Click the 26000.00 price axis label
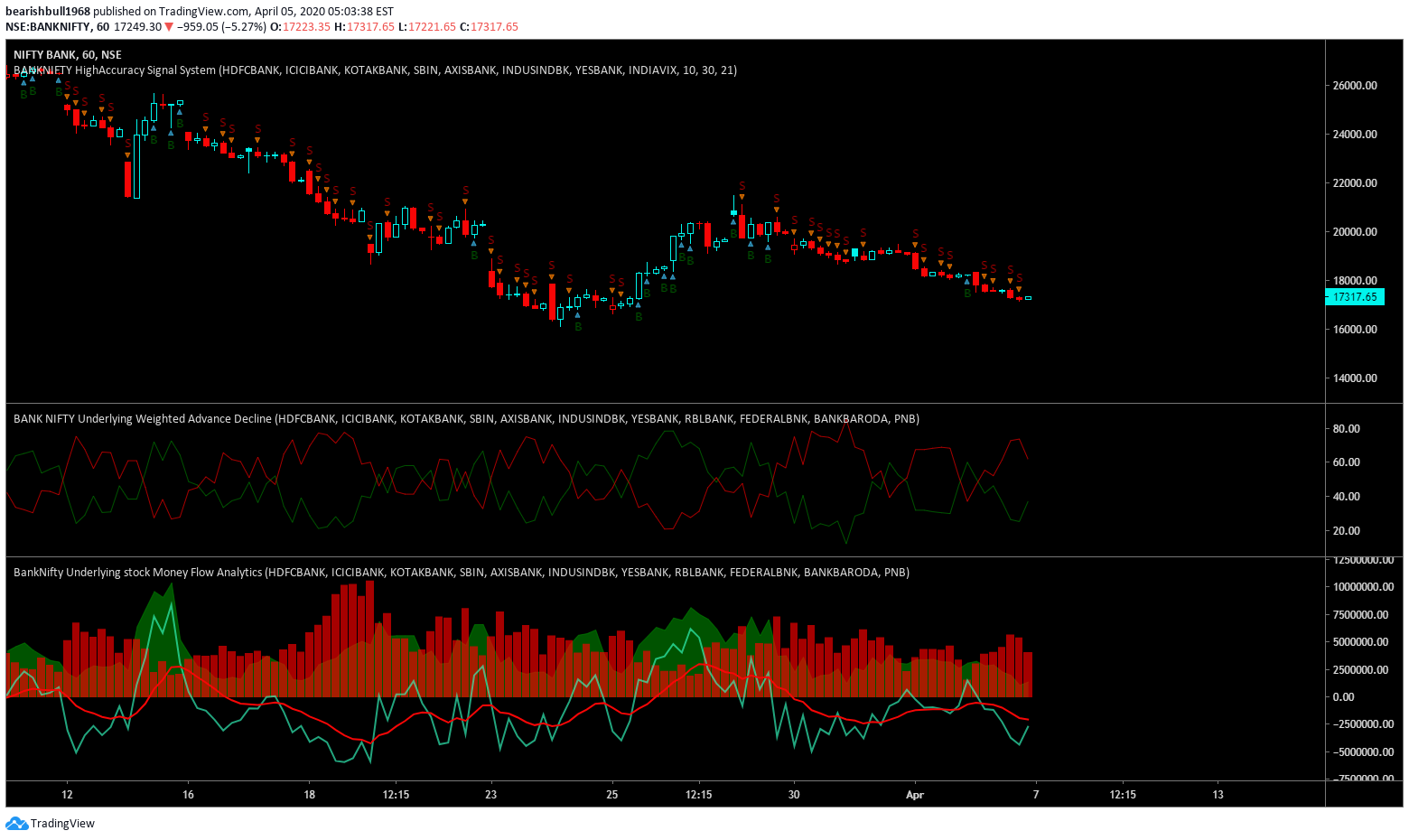This screenshot has height=840, width=1409. tap(1355, 86)
